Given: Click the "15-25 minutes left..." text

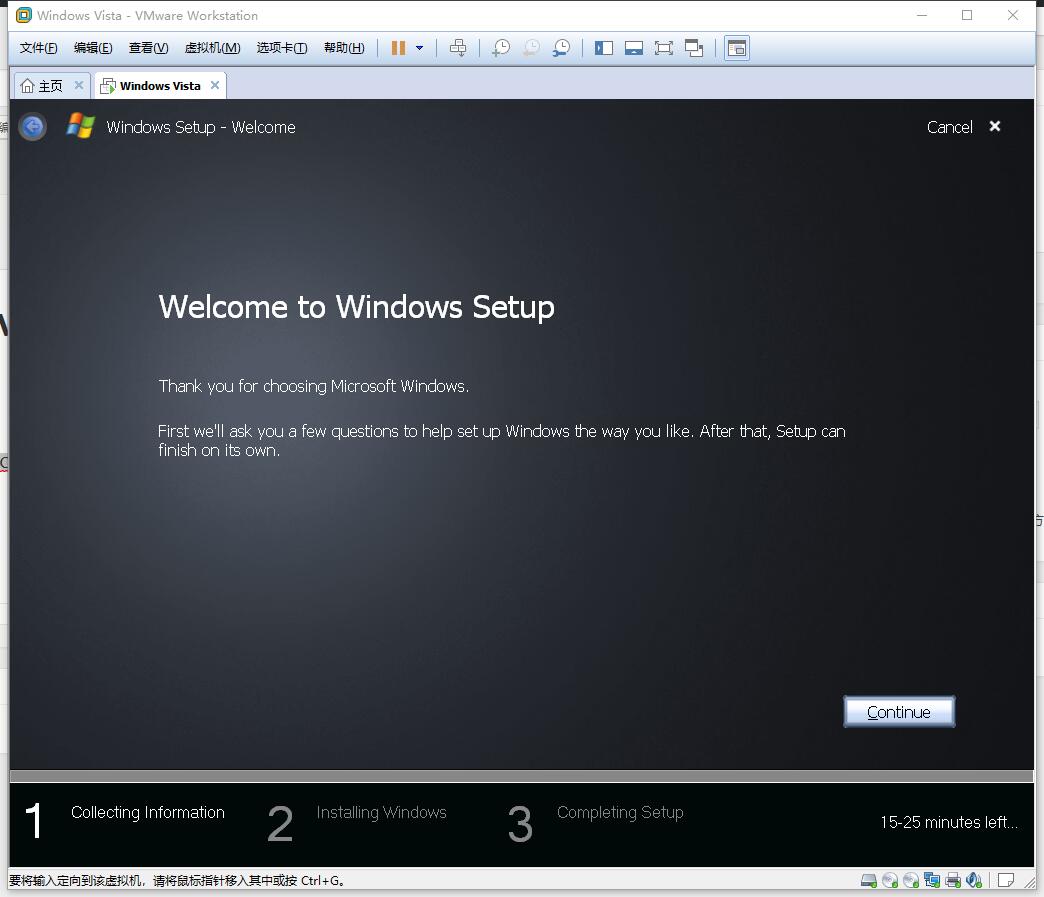Looking at the screenshot, I should click(x=949, y=822).
